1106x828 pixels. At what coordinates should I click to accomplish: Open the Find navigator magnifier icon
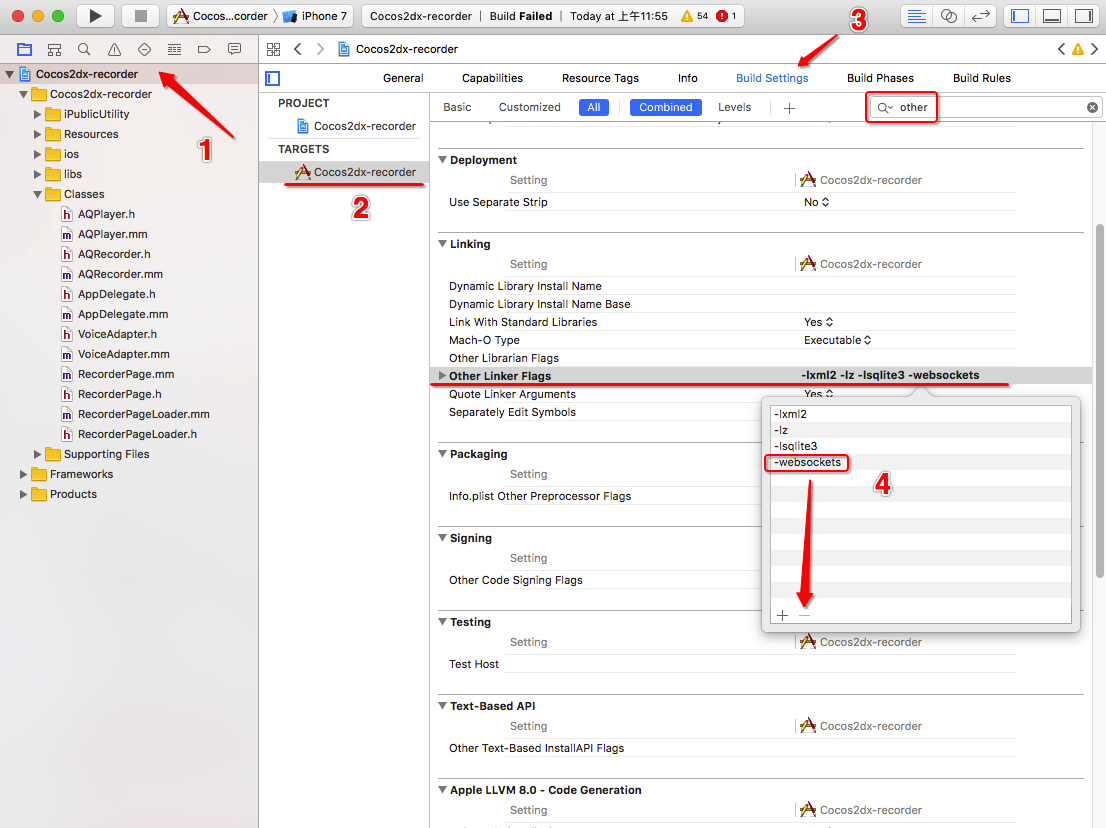tap(84, 49)
